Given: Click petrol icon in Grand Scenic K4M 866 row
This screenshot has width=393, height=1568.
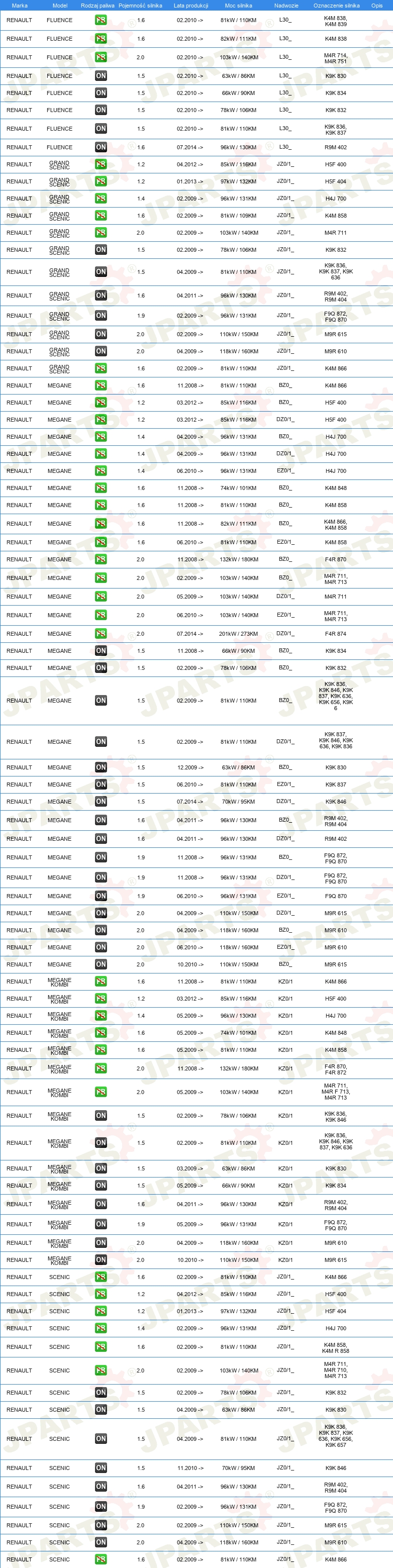Looking at the screenshot, I should click(101, 368).
